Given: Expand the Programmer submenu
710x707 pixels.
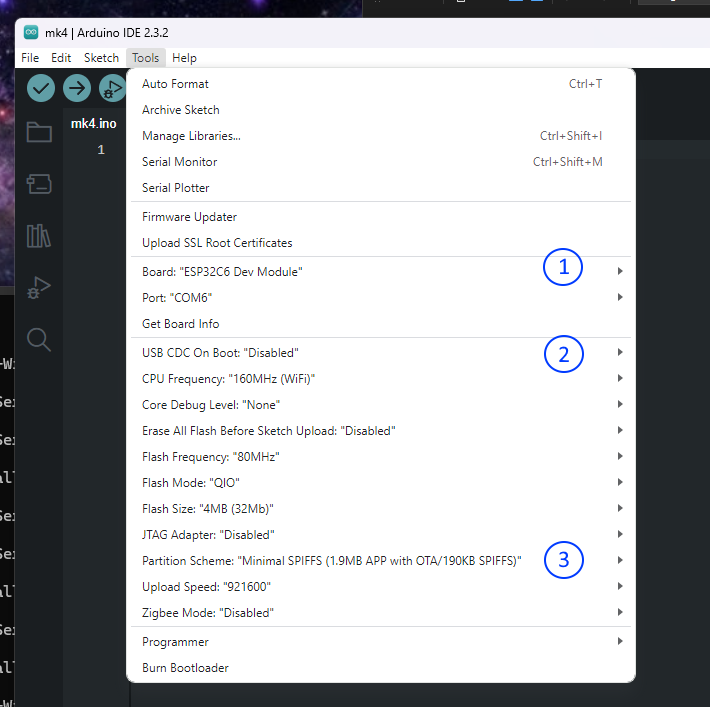Looking at the screenshot, I should 380,642.
